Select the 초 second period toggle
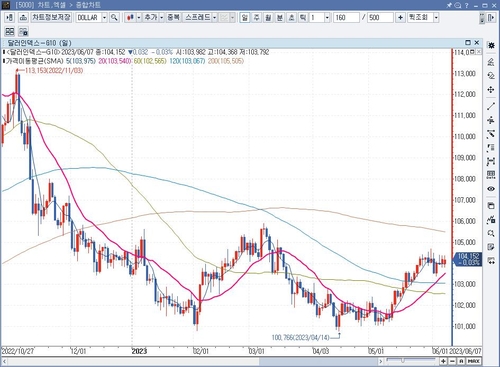Viewport: 500px width, 367px height. coord(291,17)
